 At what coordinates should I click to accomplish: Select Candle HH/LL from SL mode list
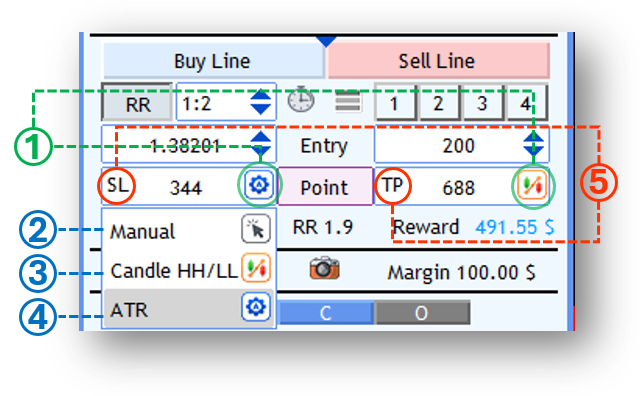click(x=189, y=269)
